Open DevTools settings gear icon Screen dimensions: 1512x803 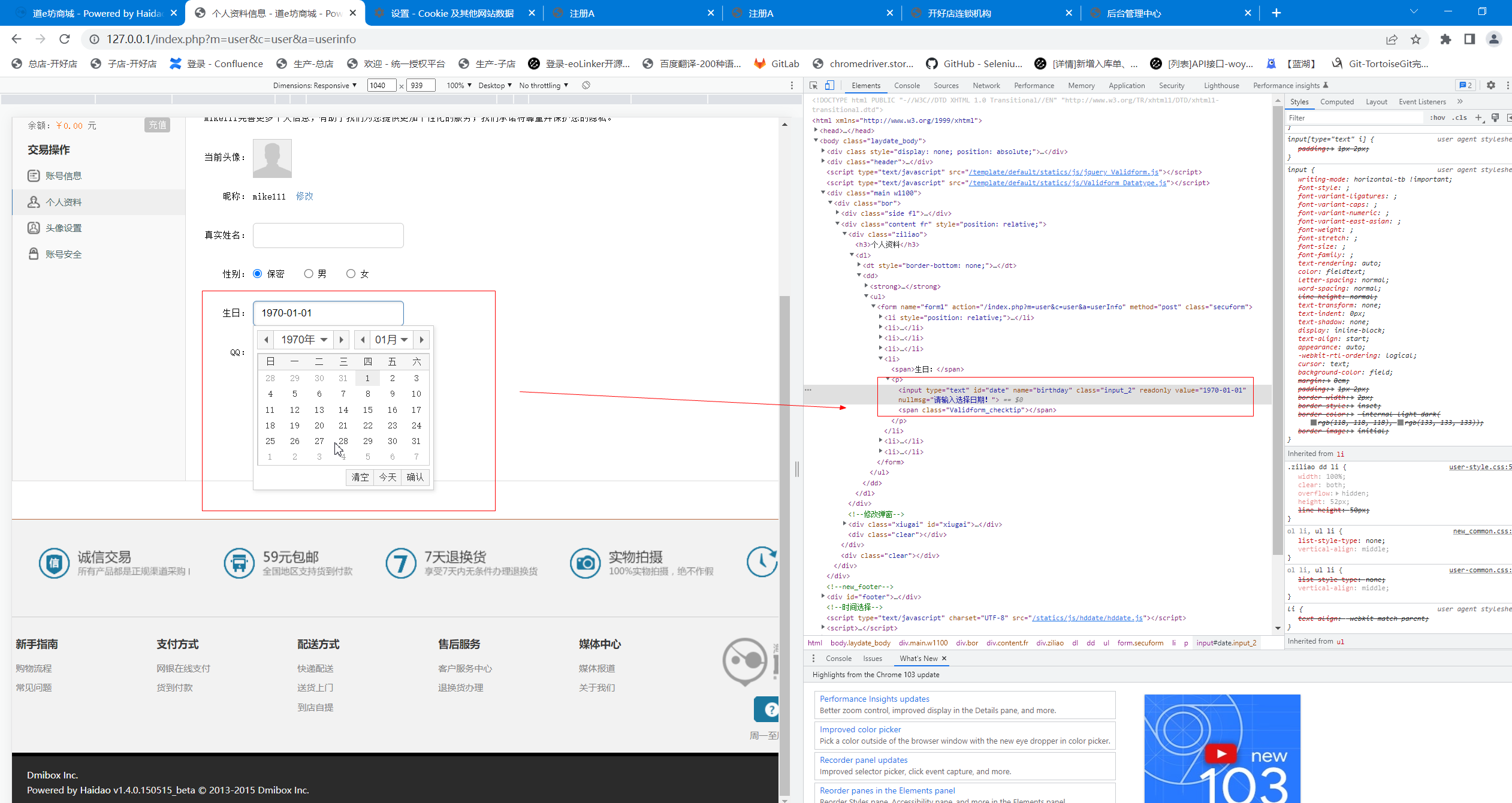coord(1490,86)
